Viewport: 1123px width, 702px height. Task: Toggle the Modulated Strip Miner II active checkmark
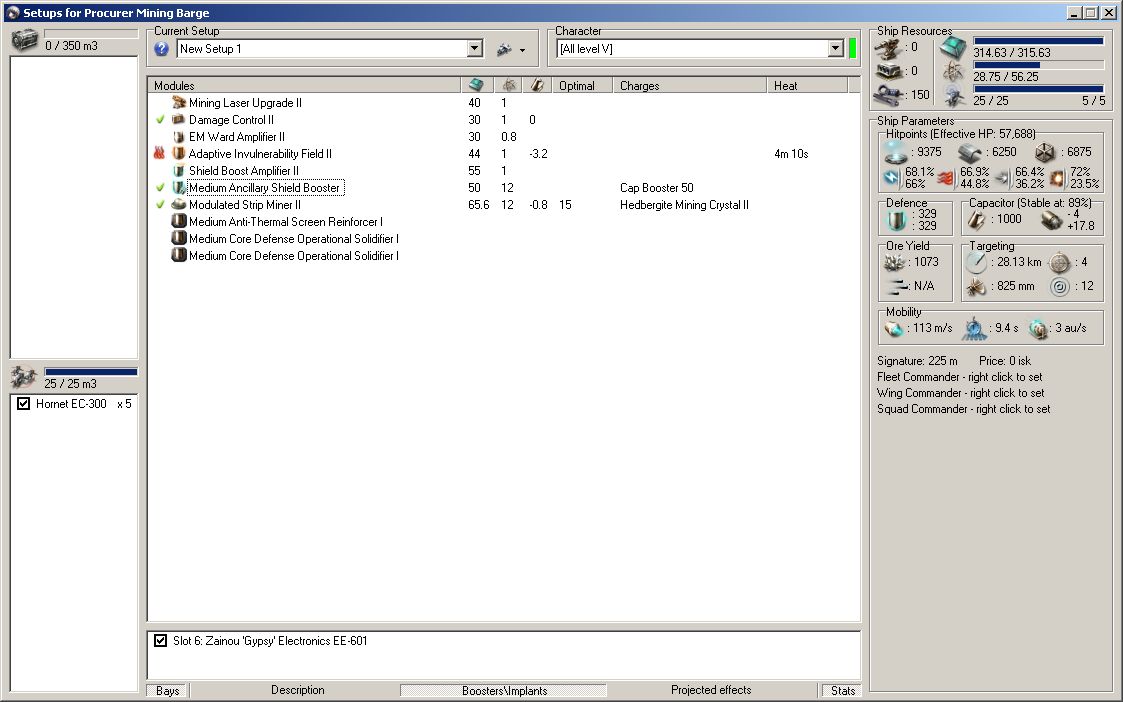(160, 205)
